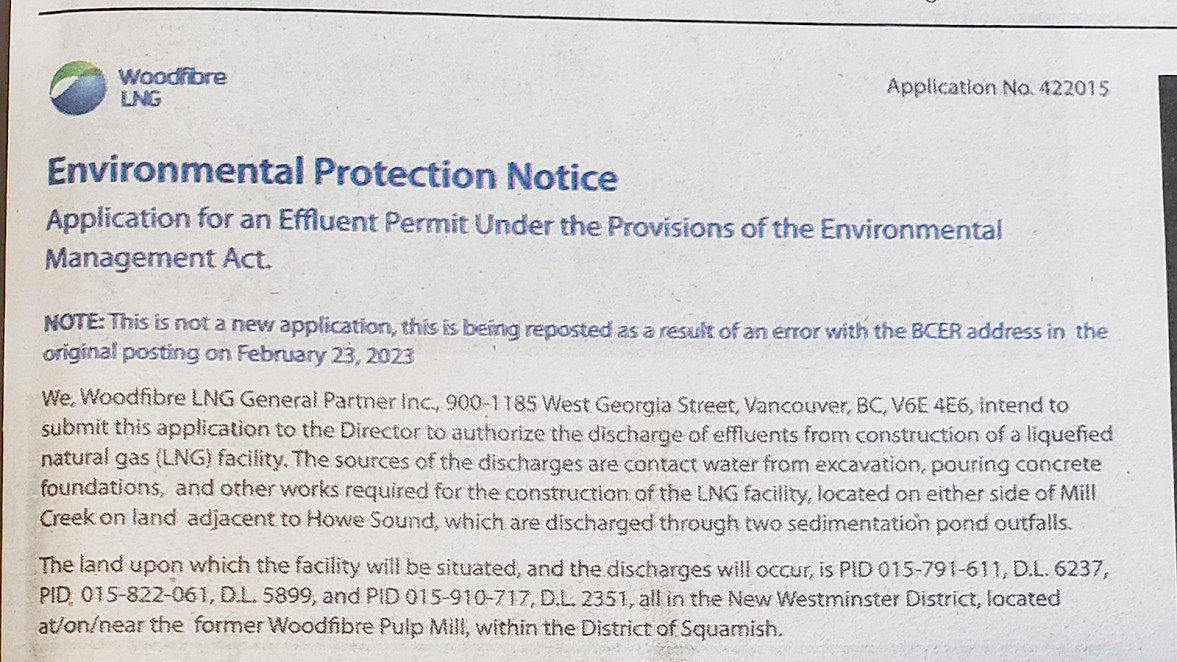Click the Woodfibre LNG globe logo
Viewport: 1177px width, 662px height.
[77, 87]
